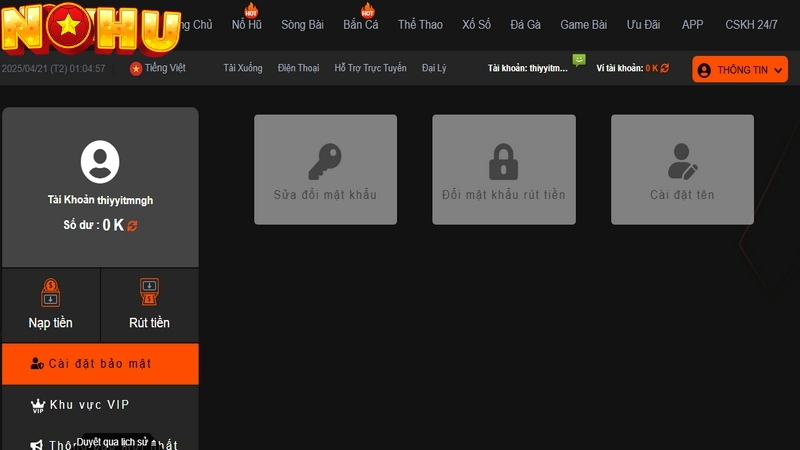Click the date and time display
The width and height of the screenshot is (800, 450).
[53, 68]
